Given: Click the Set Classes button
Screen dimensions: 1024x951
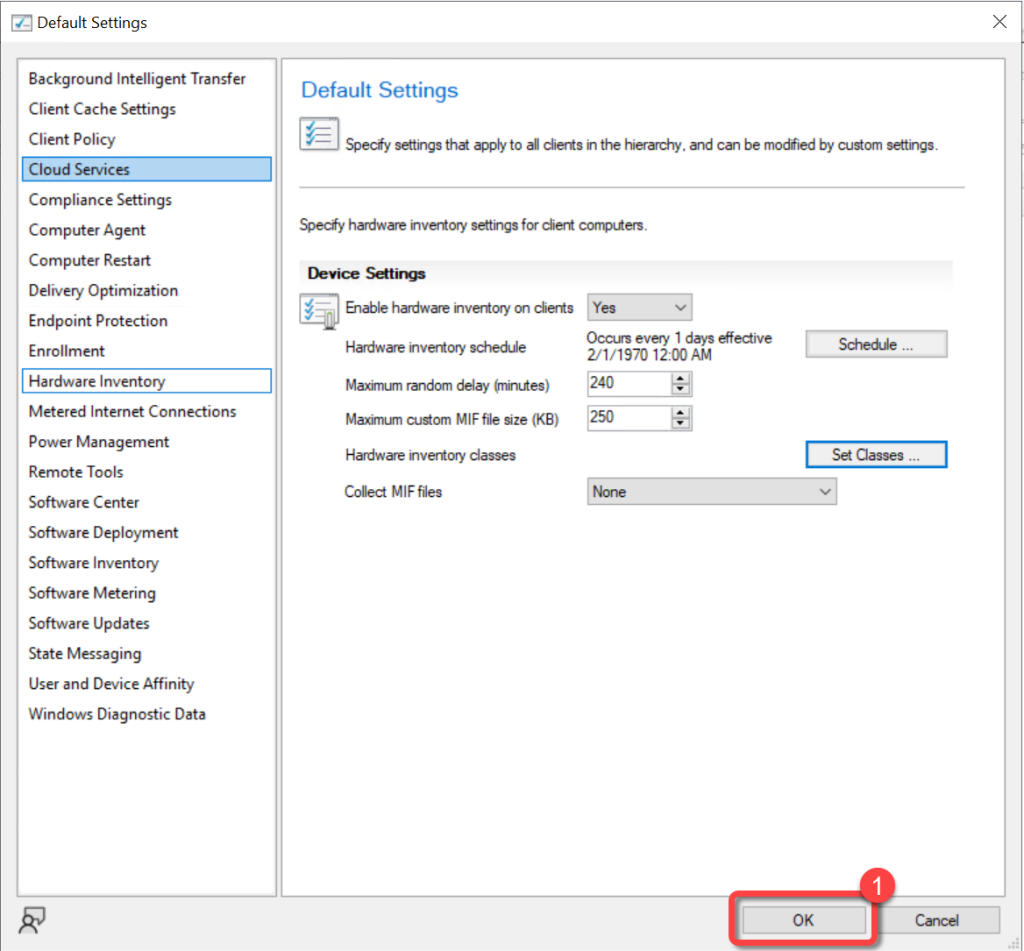Looking at the screenshot, I should coord(876,455).
